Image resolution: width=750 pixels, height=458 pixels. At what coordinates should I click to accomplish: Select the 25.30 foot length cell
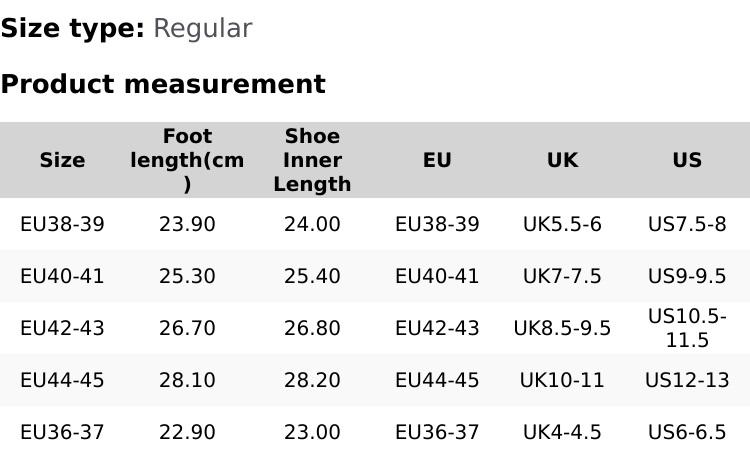[x=187, y=277]
